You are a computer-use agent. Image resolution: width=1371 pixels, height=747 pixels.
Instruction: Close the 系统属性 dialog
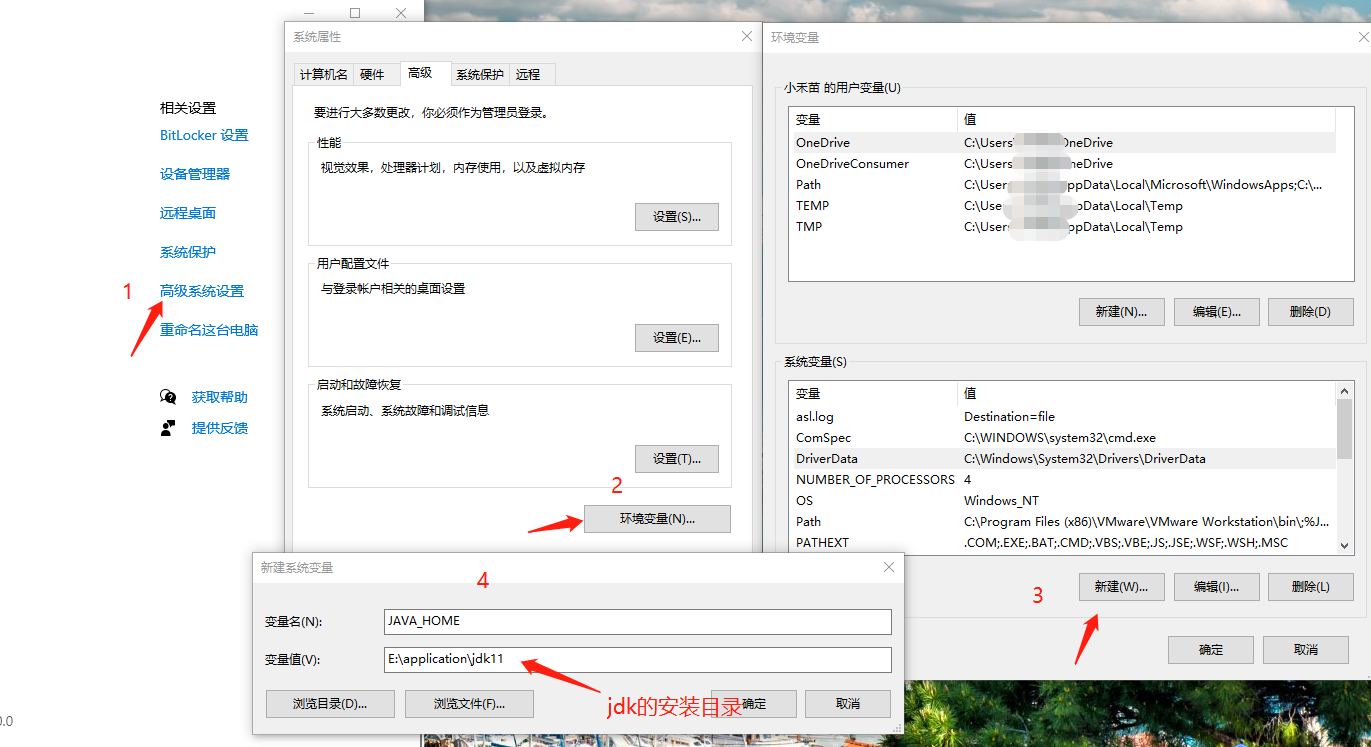746,36
